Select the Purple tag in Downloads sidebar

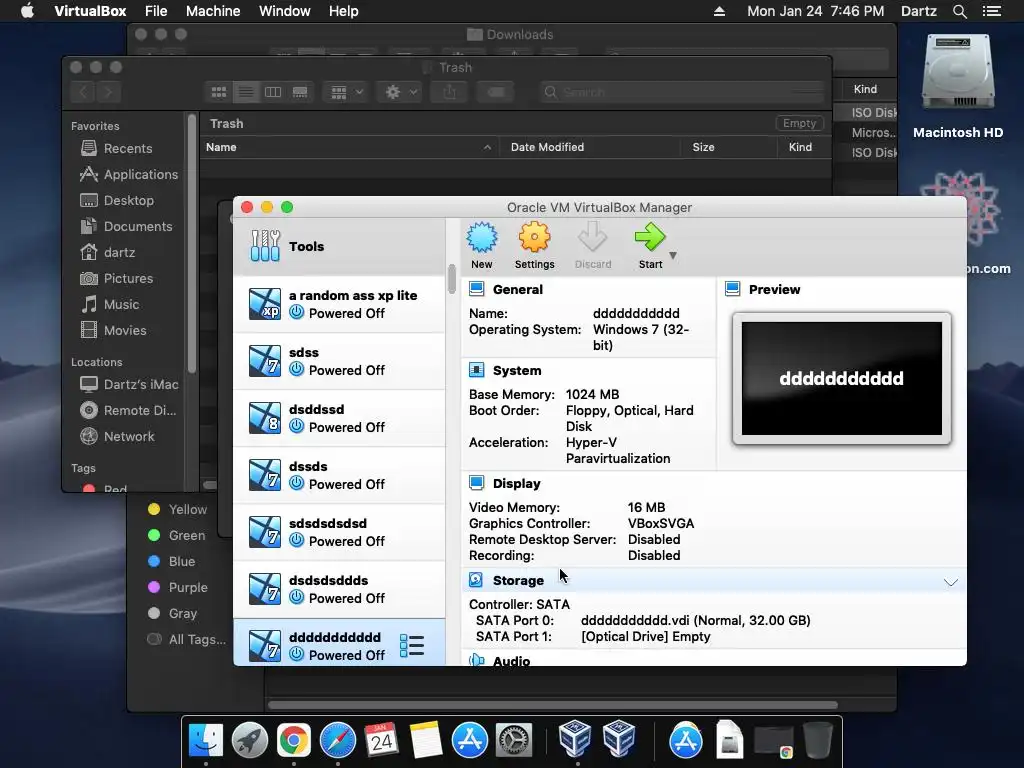[178, 587]
